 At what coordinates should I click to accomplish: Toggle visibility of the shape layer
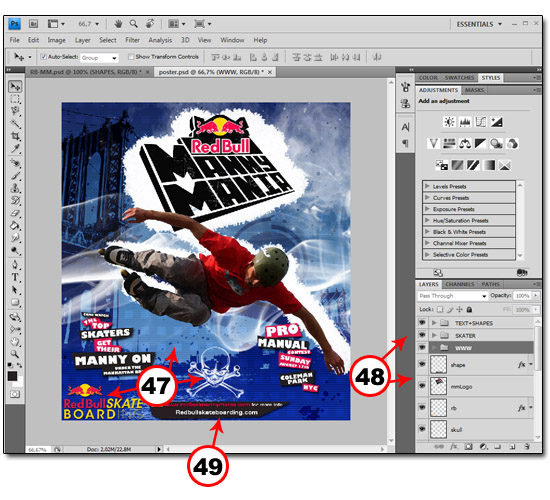click(422, 365)
